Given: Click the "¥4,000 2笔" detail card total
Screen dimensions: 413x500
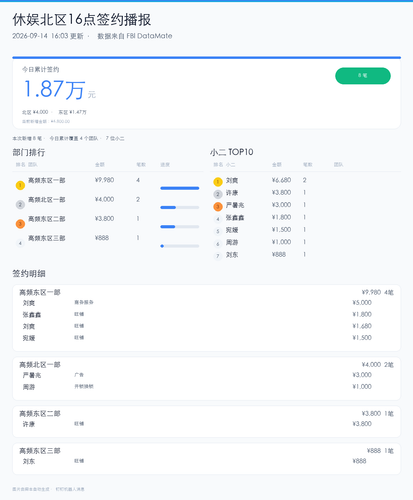Looking at the screenshot, I should coord(377,365).
